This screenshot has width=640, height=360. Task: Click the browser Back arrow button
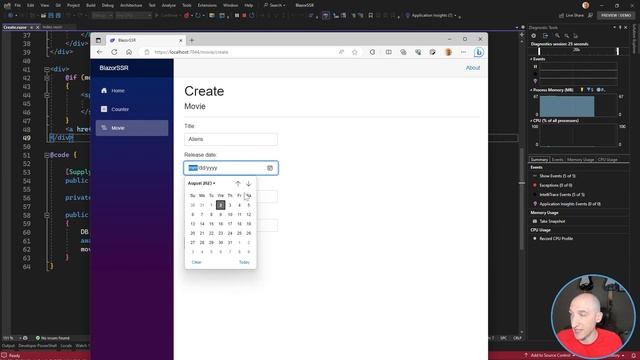pyautogui.click(x=100, y=52)
